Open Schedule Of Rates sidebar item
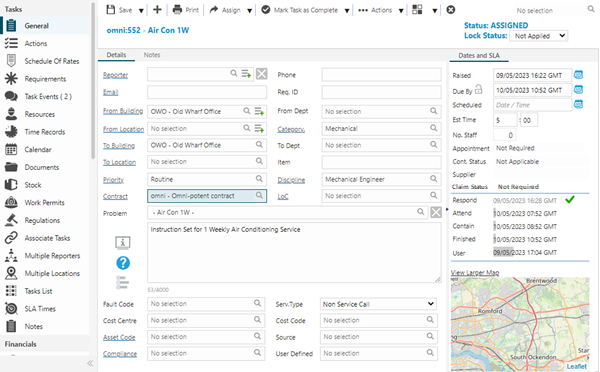The width and height of the screenshot is (600, 372). coord(46,61)
